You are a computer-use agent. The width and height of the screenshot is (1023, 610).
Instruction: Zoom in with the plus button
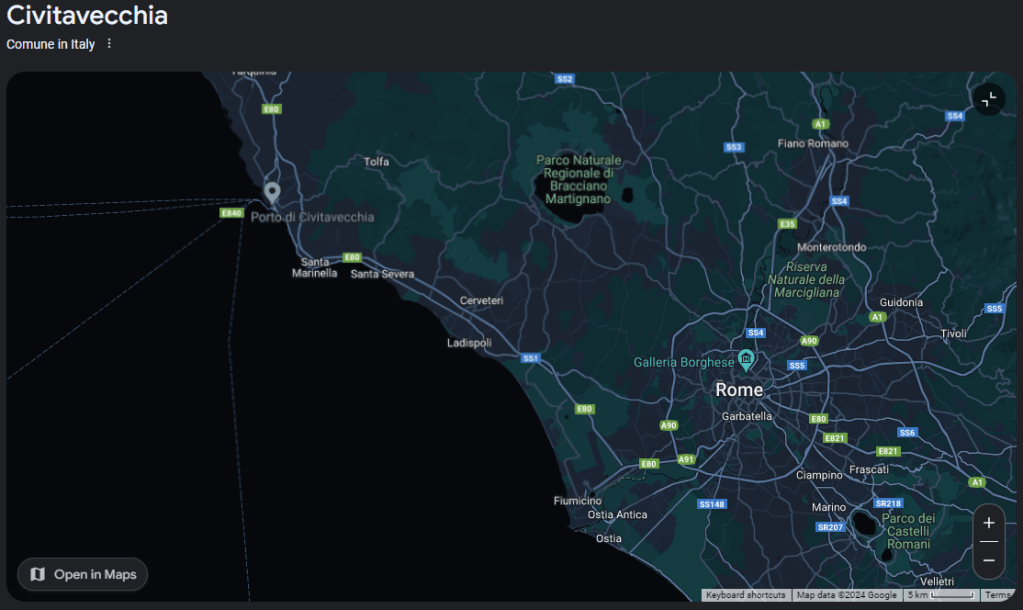coord(989,523)
